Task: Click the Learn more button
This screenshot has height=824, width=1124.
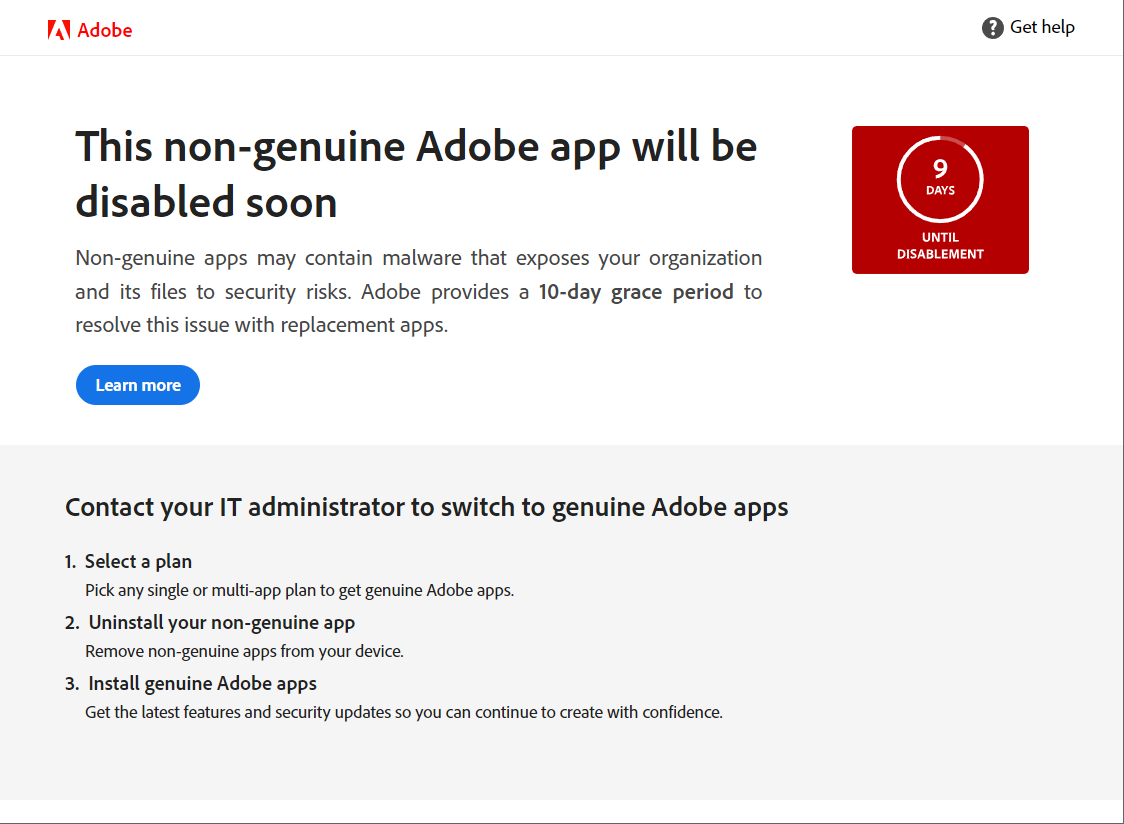Action: (137, 385)
